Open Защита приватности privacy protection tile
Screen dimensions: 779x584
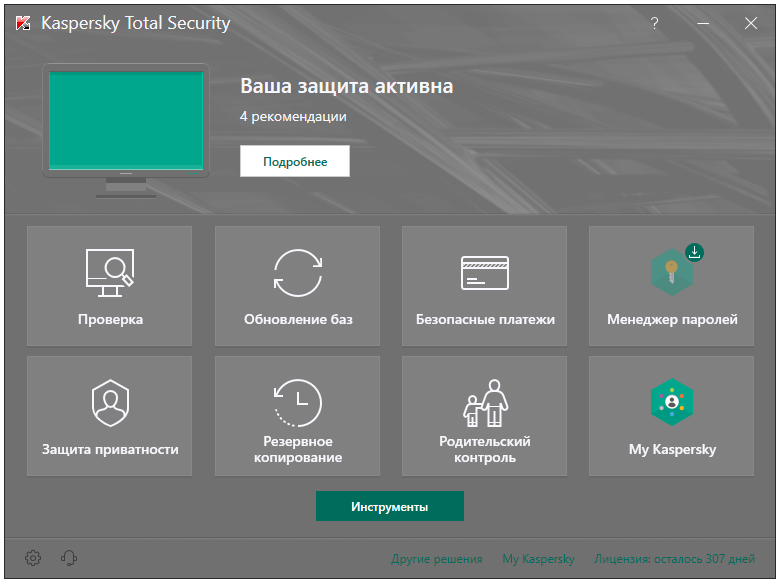[x=109, y=416]
